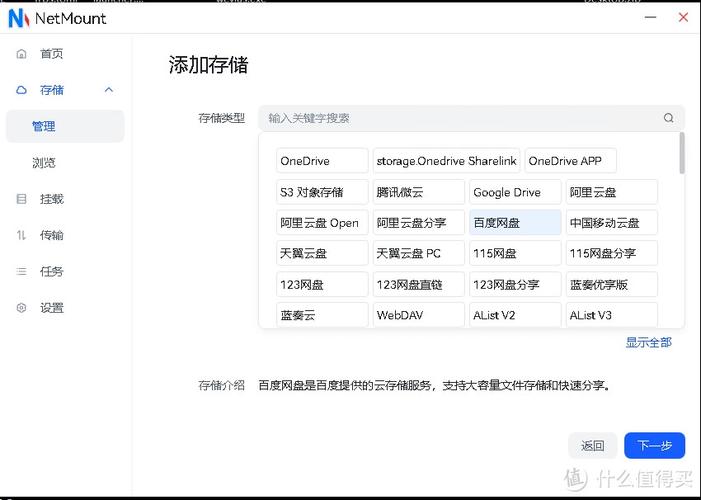Select 中国移动云盘 option
Image resolution: width=701 pixels, height=500 pixels.
click(612, 223)
